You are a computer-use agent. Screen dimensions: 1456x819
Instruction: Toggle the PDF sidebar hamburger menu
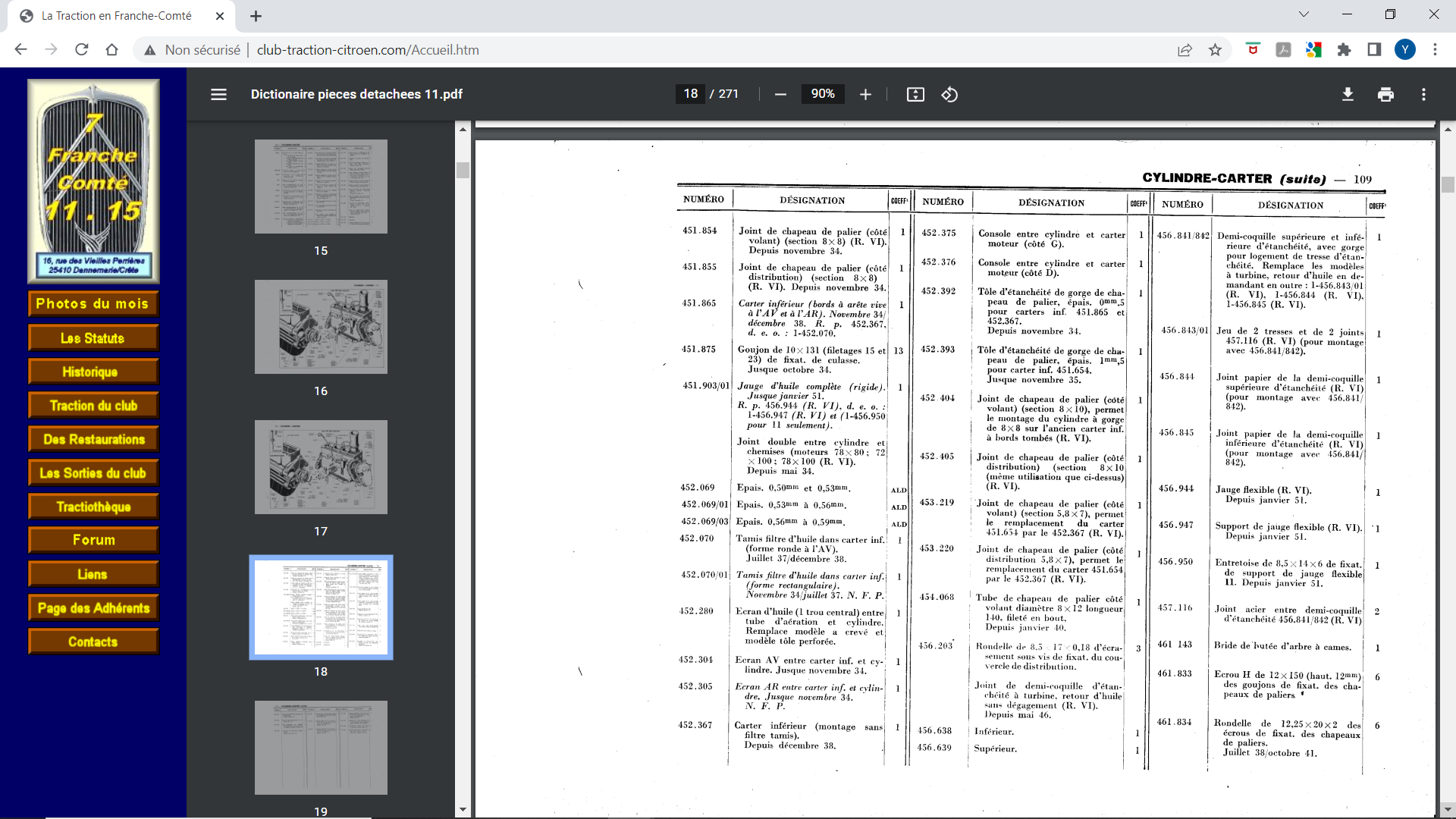tap(218, 94)
